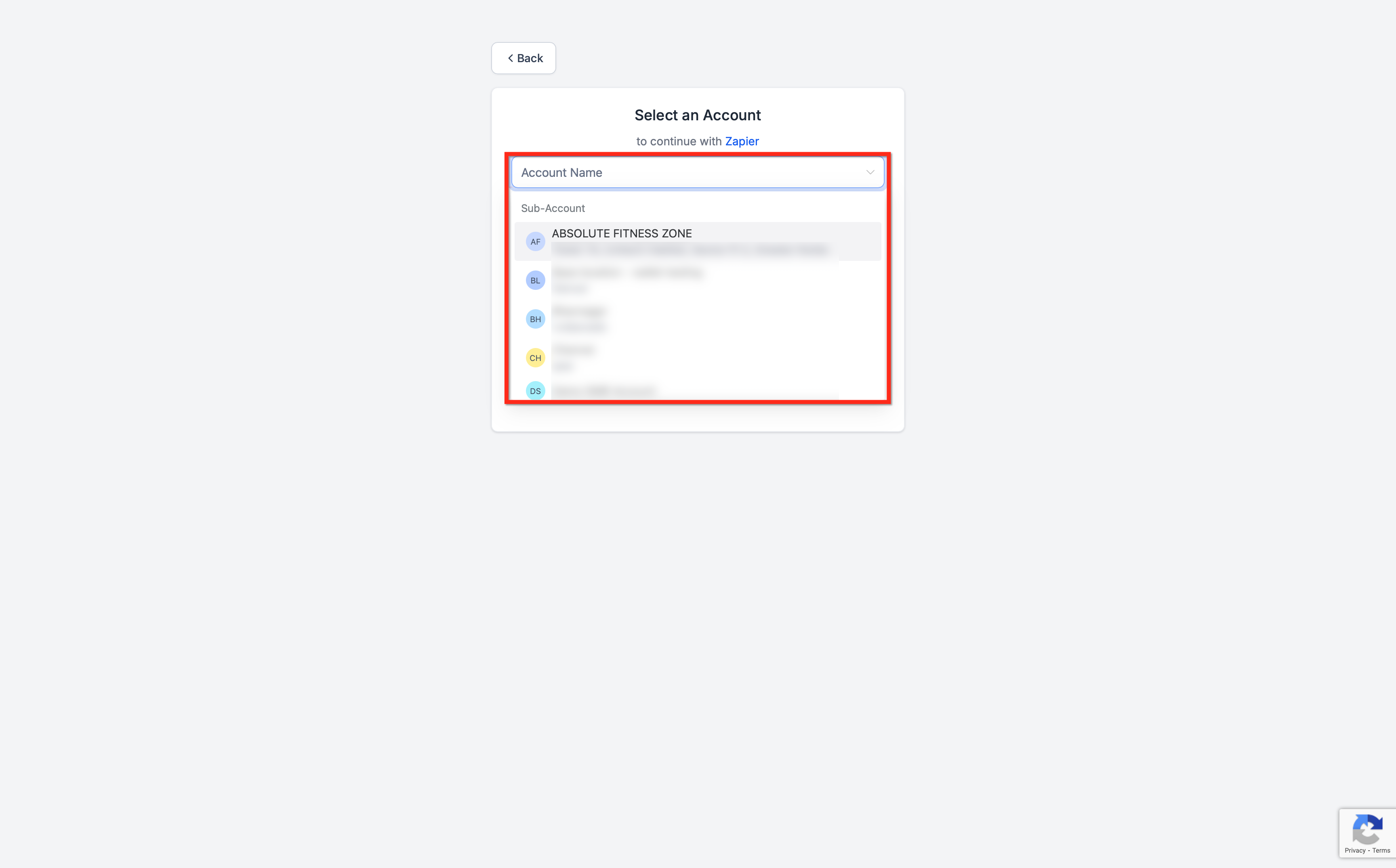Click the Sub-Account group header
This screenshot has height=868, width=1396.
point(553,208)
